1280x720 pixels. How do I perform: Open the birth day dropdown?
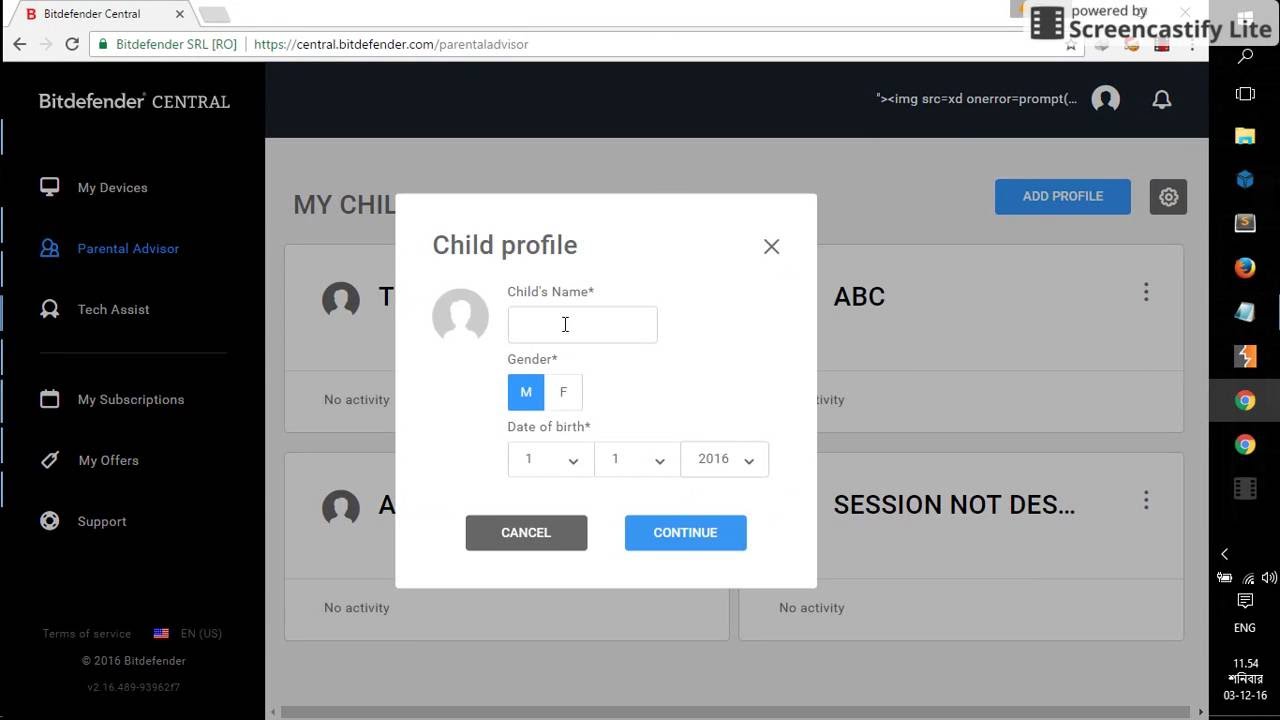550,459
